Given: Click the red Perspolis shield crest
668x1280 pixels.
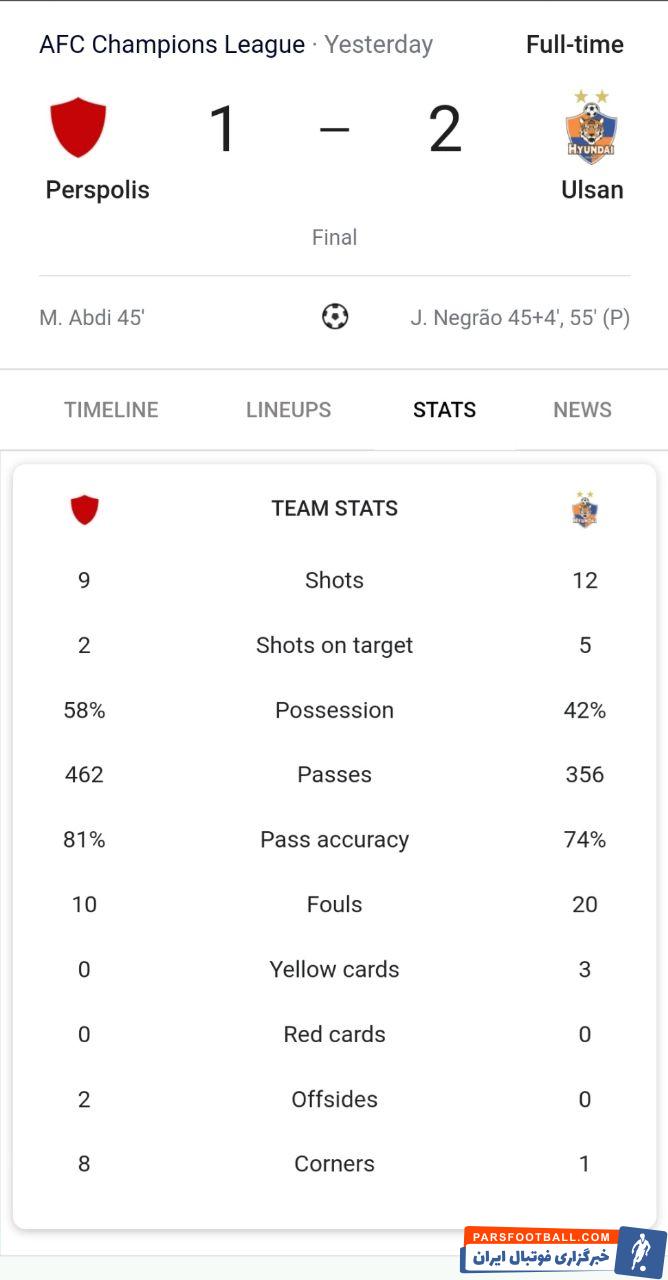Looking at the screenshot, I should point(78,127).
